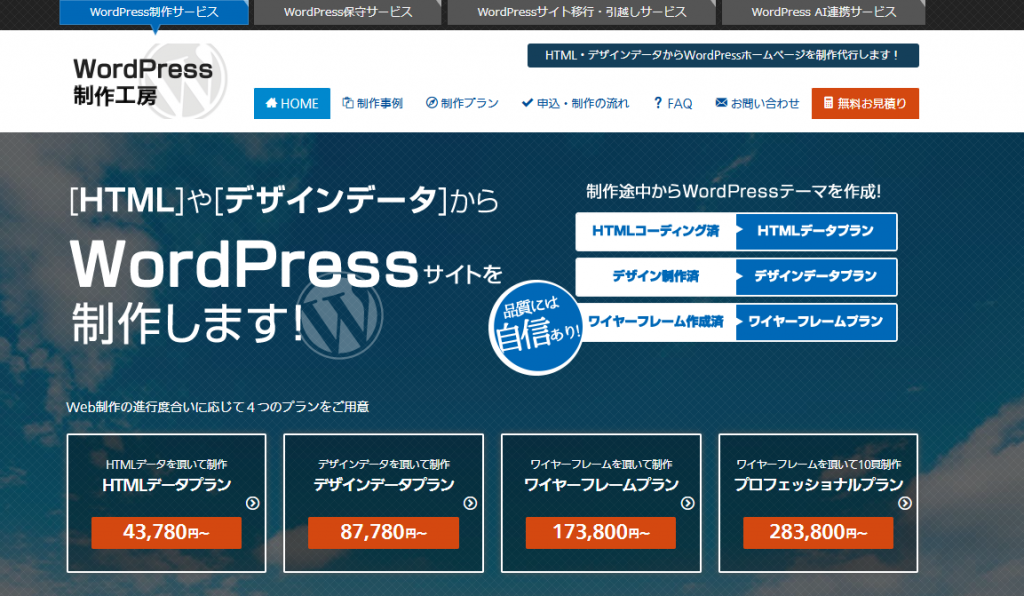Click the arrow icon on HTMLデータプラン card
The image size is (1024, 596).
pos(253,503)
